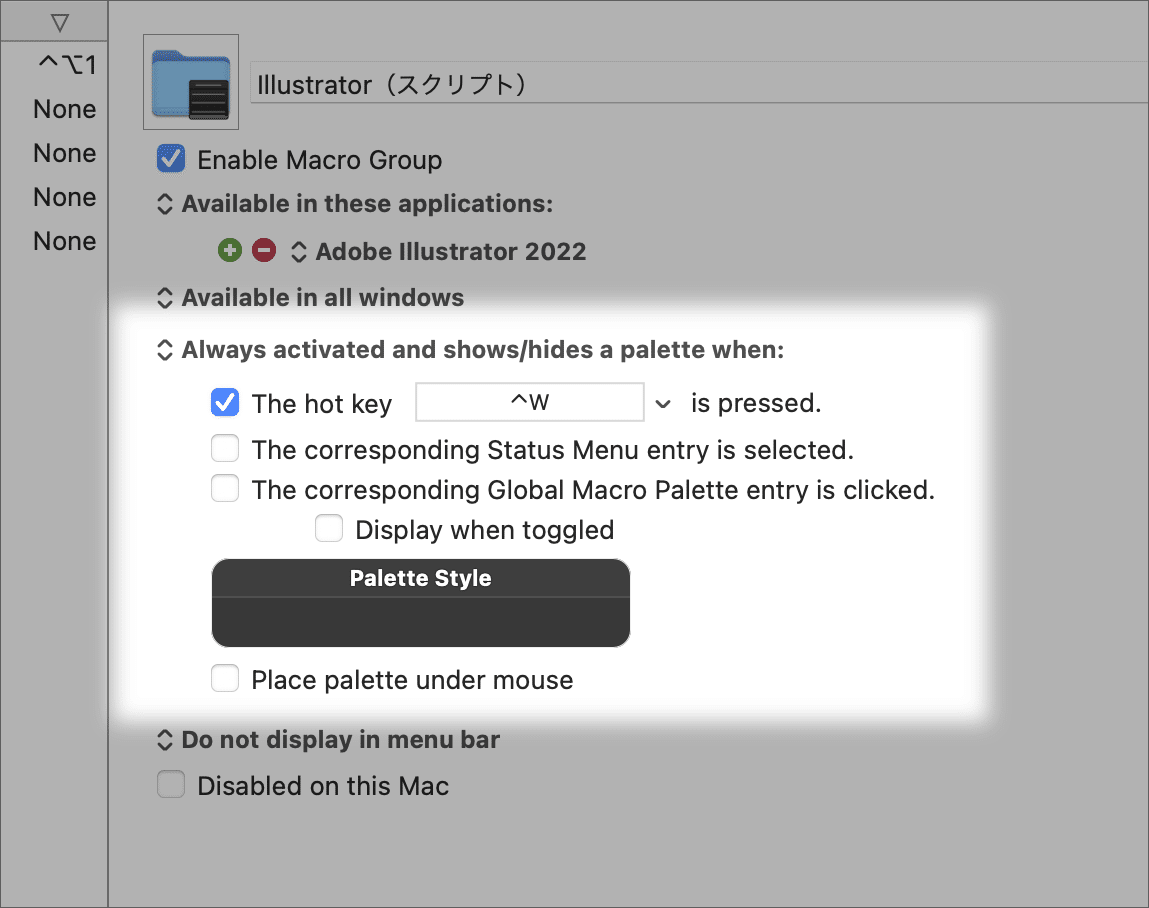Add application with green plus icon

(x=230, y=251)
